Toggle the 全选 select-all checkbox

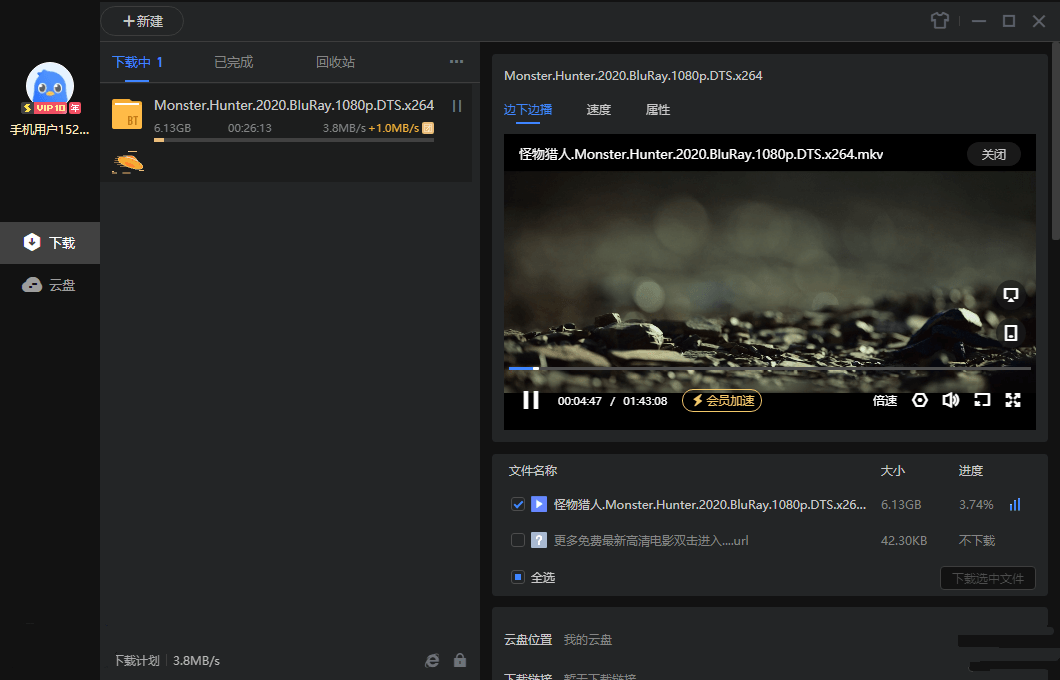[x=518, y=577]
